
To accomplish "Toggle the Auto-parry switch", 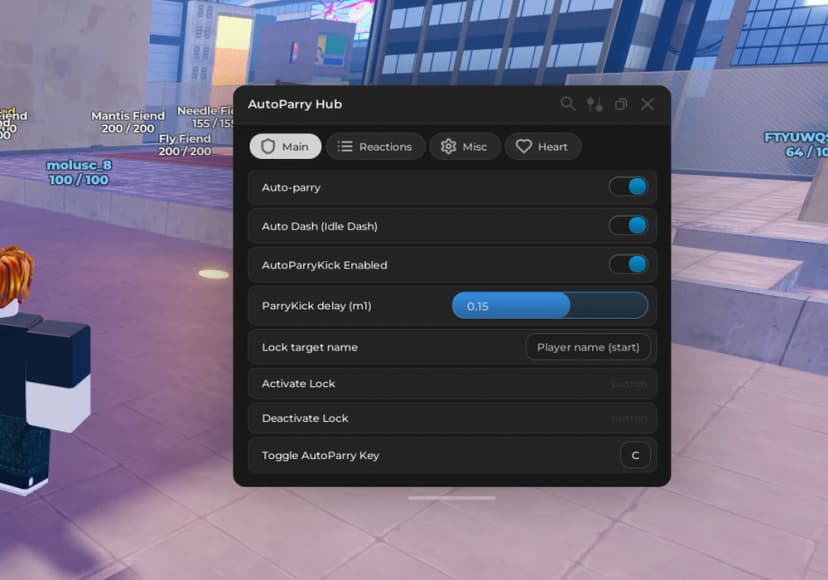I will click(628, 186).
